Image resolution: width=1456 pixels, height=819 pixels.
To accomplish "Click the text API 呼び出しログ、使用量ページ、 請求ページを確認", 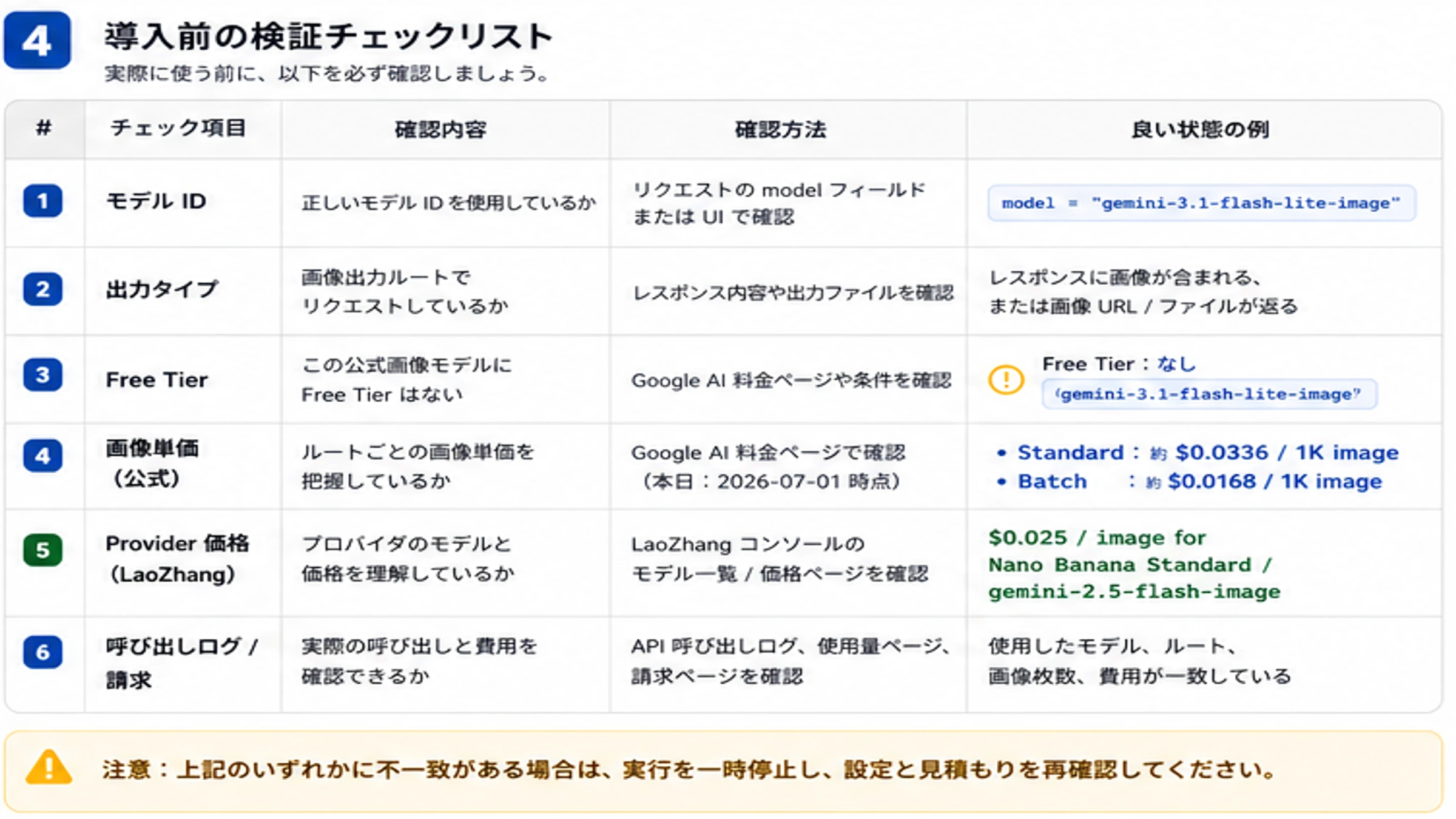I will [790, 661].
